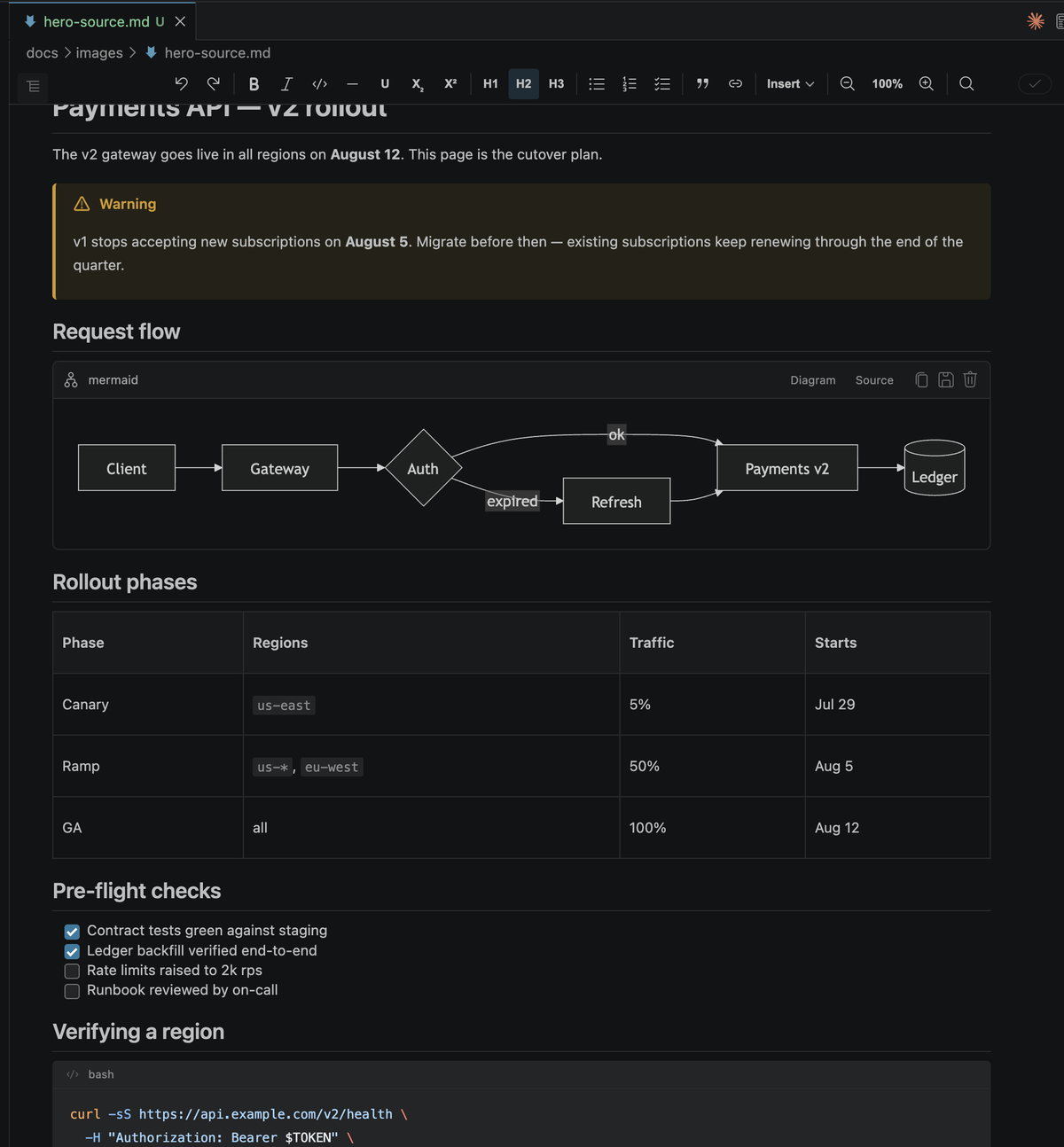
Task: Click the checkmark status pill
Action: (1035, 83)
